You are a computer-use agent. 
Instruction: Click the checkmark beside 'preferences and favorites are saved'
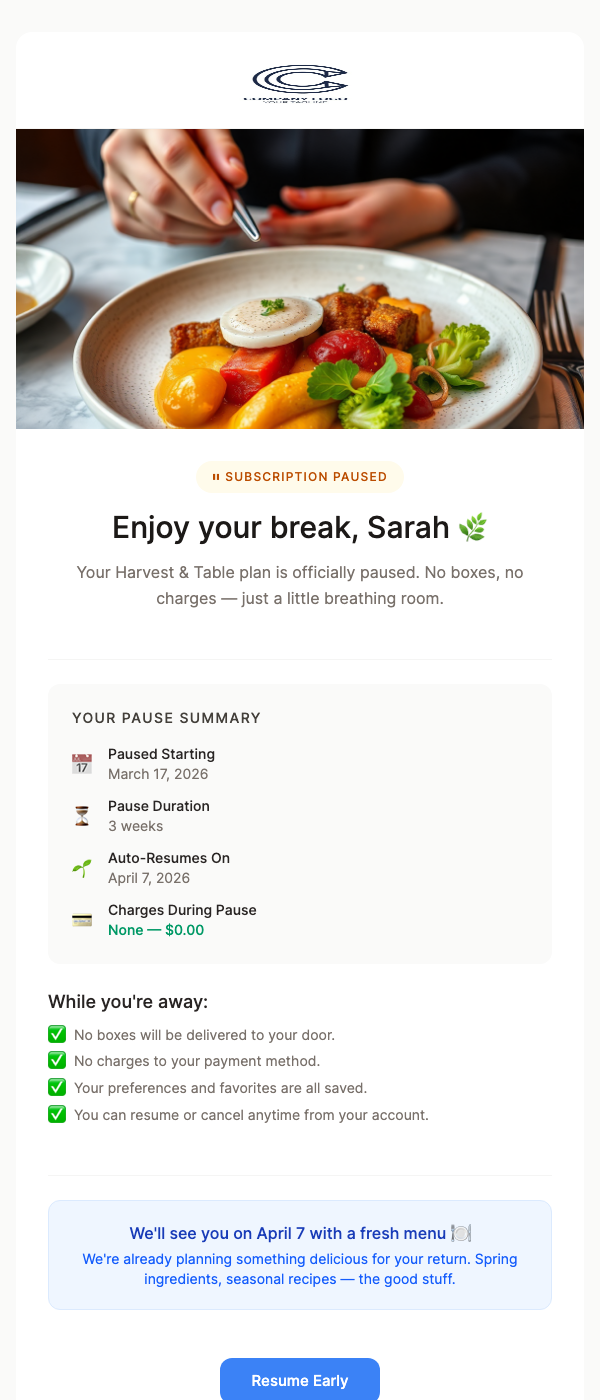point(57,1087)
